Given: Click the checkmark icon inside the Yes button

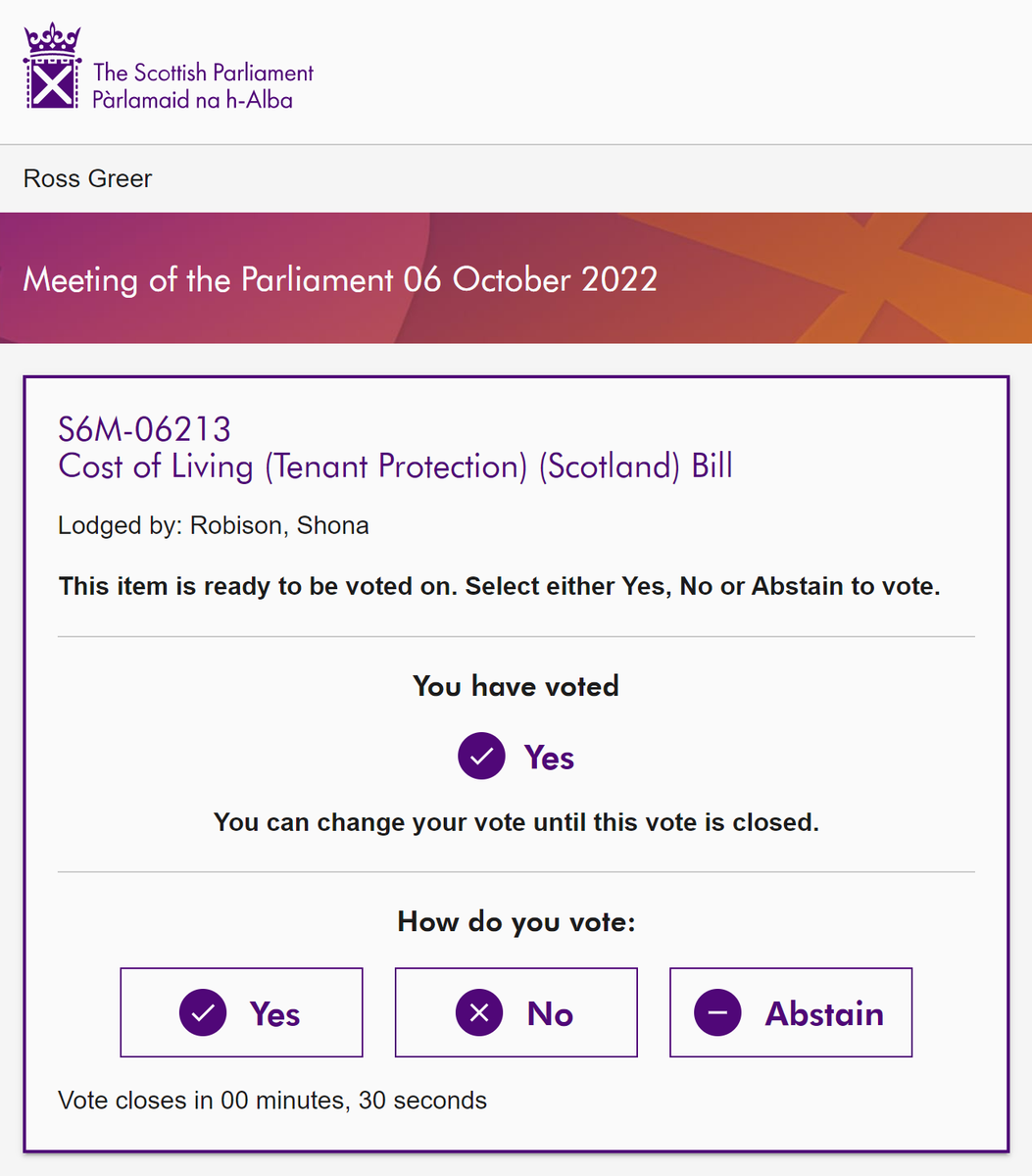Looking at the screenshot, I should pos(203,1013).
